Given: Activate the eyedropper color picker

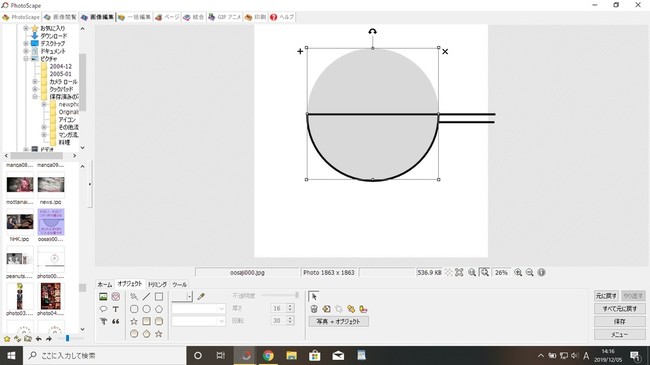Looking at the screenshot, I should (x=201, y=296).
